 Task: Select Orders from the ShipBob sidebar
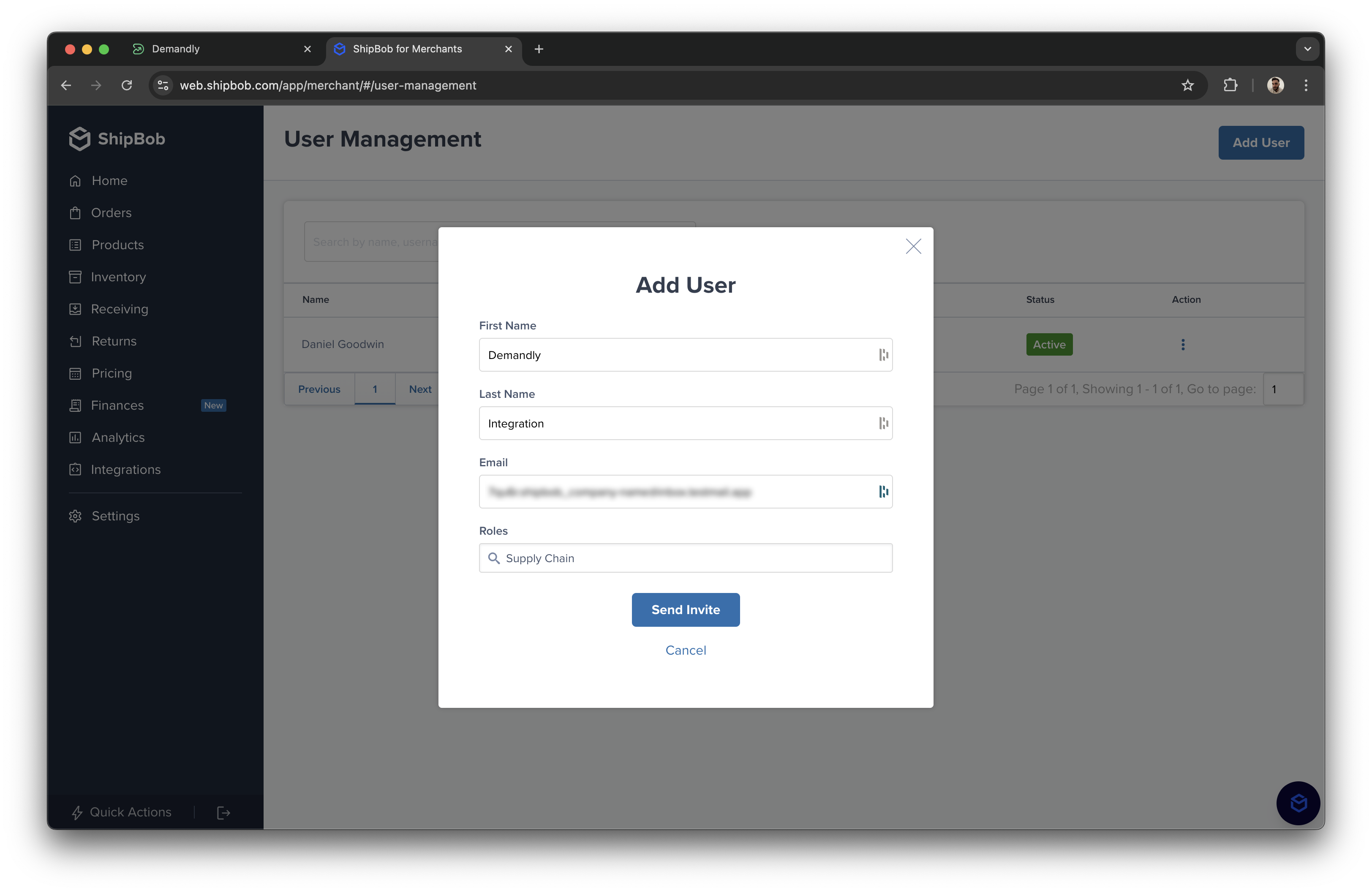click(111, 212)
